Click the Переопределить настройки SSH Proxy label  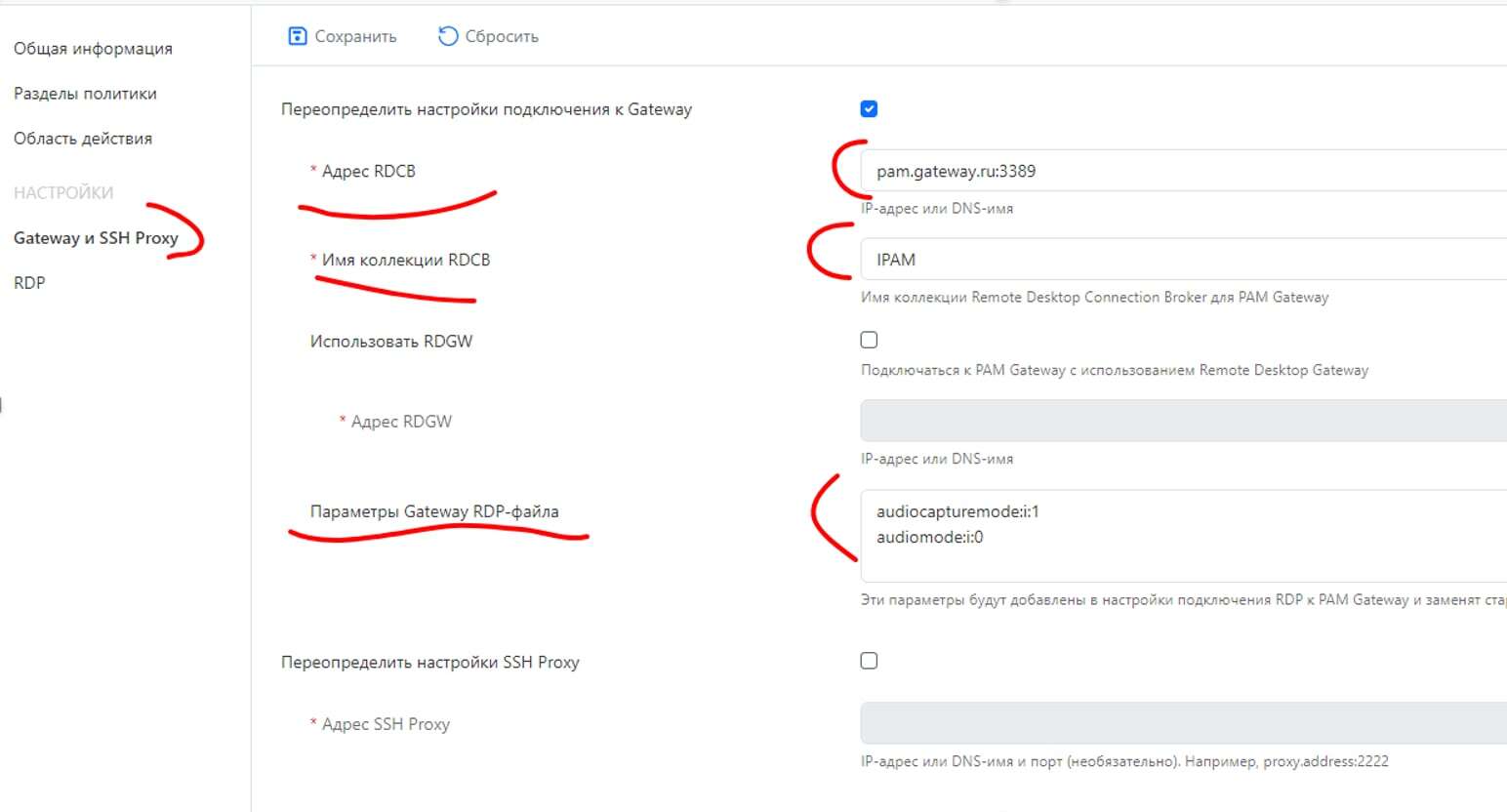click(x=429, y=662)
